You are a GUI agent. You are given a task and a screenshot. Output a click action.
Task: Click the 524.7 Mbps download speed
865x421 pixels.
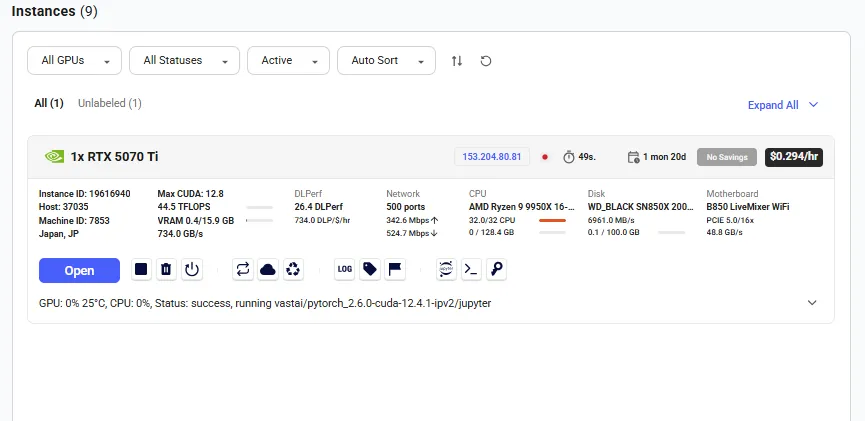coord(413,233)
